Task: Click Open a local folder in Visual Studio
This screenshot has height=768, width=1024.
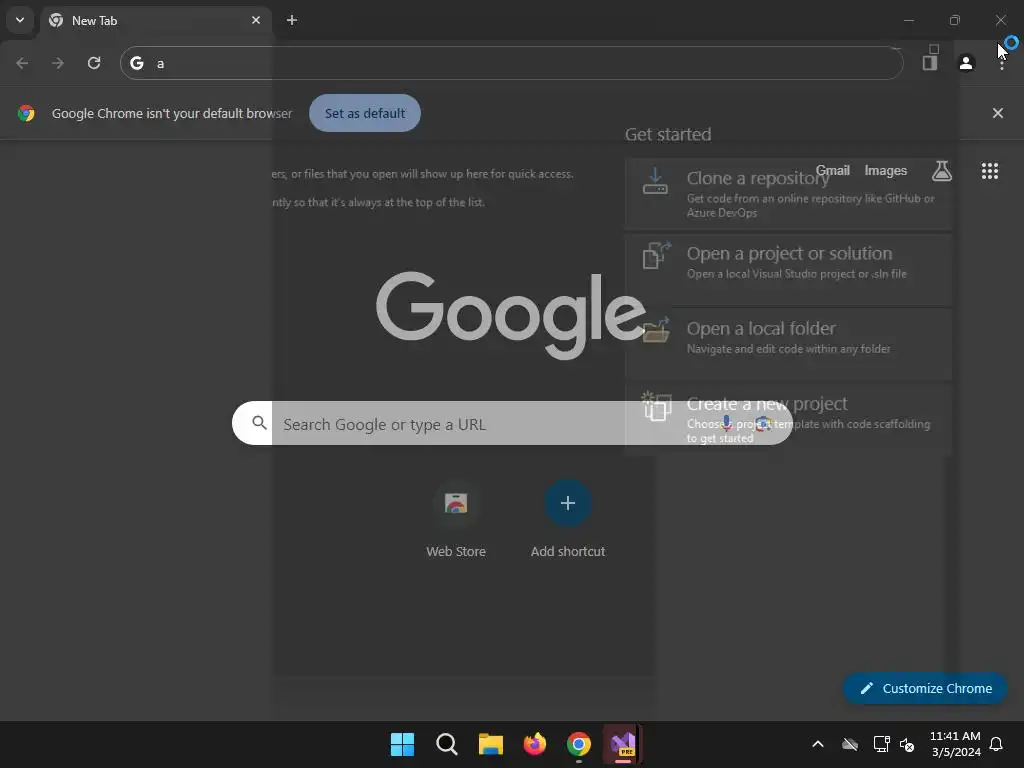Action: (788, 344)
